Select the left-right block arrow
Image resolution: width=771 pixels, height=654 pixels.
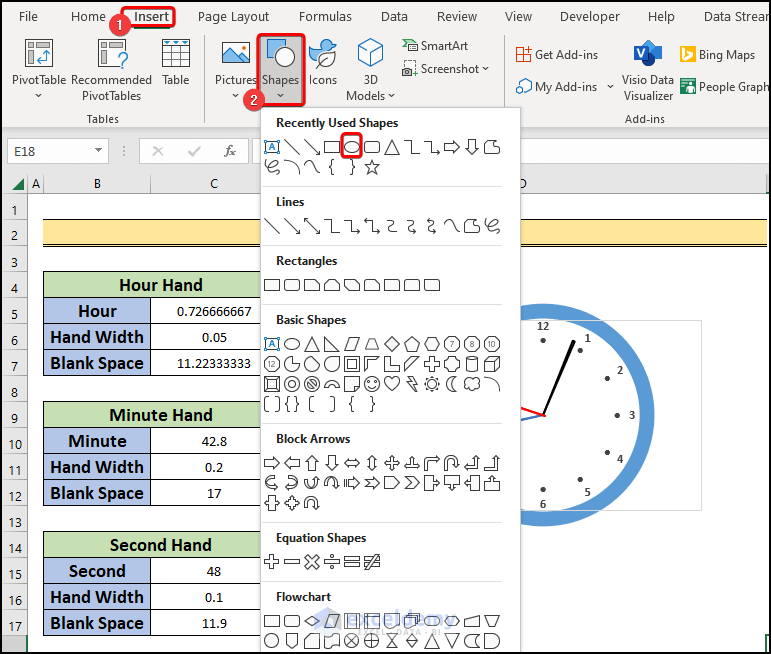pos(352,463)
